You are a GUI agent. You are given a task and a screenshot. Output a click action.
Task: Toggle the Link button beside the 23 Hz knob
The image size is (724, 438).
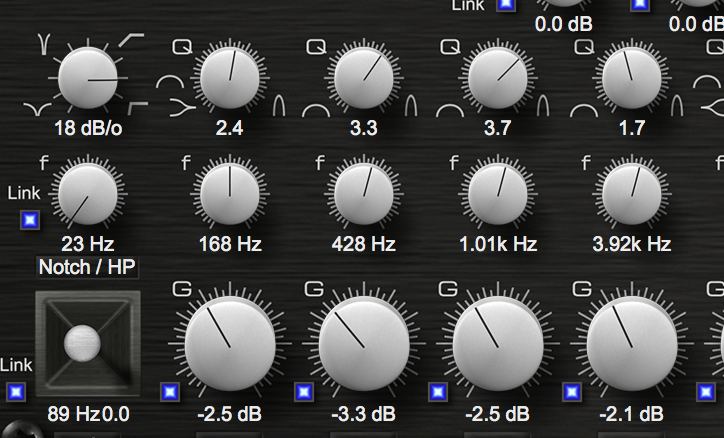(30, 220)
